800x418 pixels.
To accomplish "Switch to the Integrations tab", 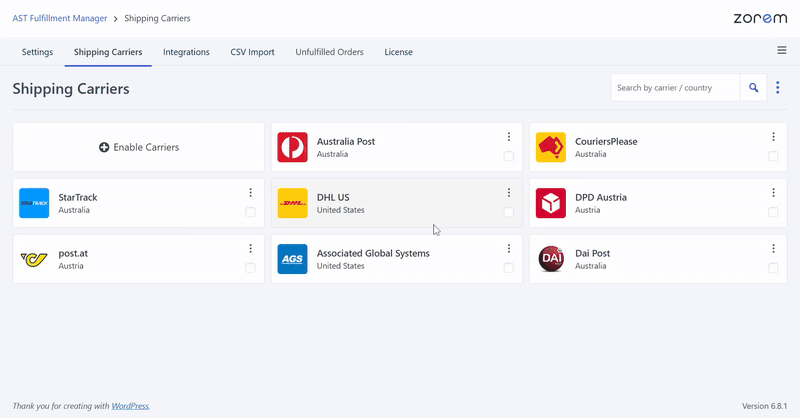I will 186,52.
